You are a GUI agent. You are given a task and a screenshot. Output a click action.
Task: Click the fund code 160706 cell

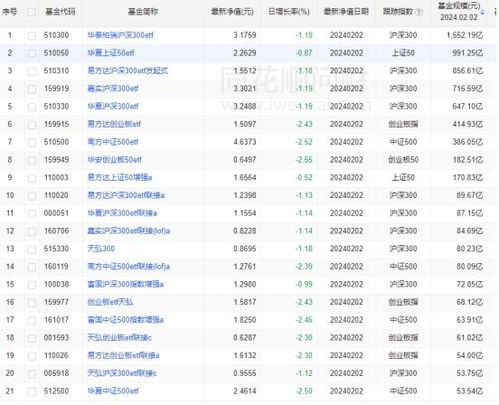[x=56, y=231]
